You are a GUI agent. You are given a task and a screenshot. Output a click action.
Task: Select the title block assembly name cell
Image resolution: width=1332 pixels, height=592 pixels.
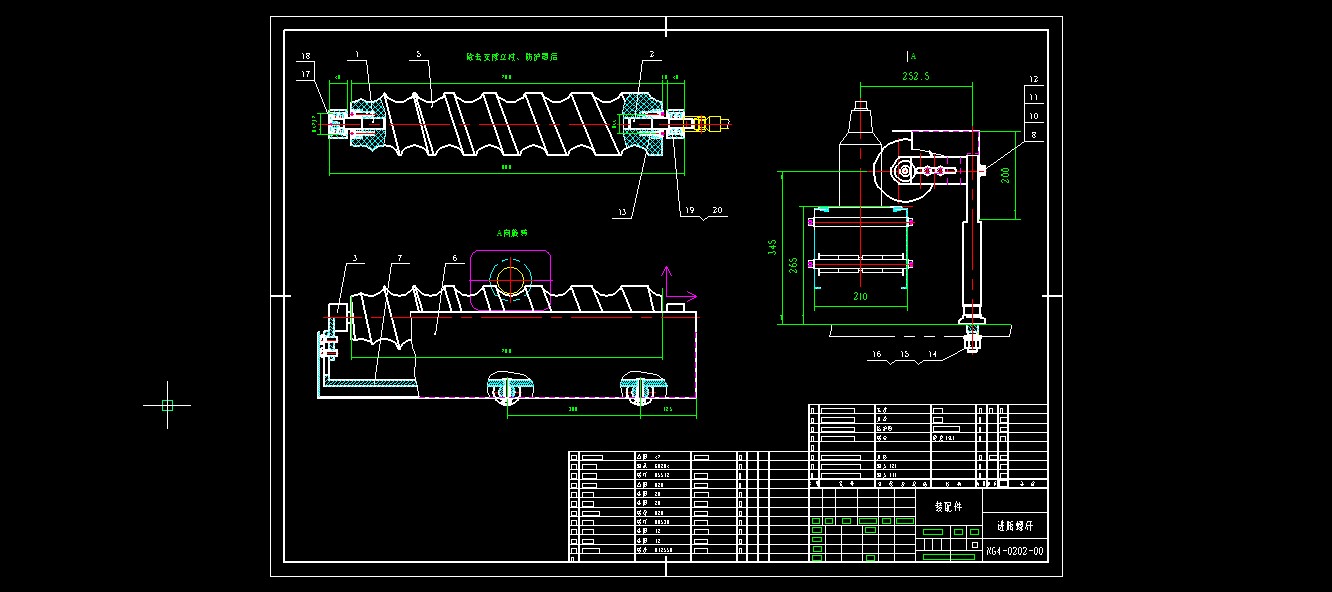coord(949,507)
